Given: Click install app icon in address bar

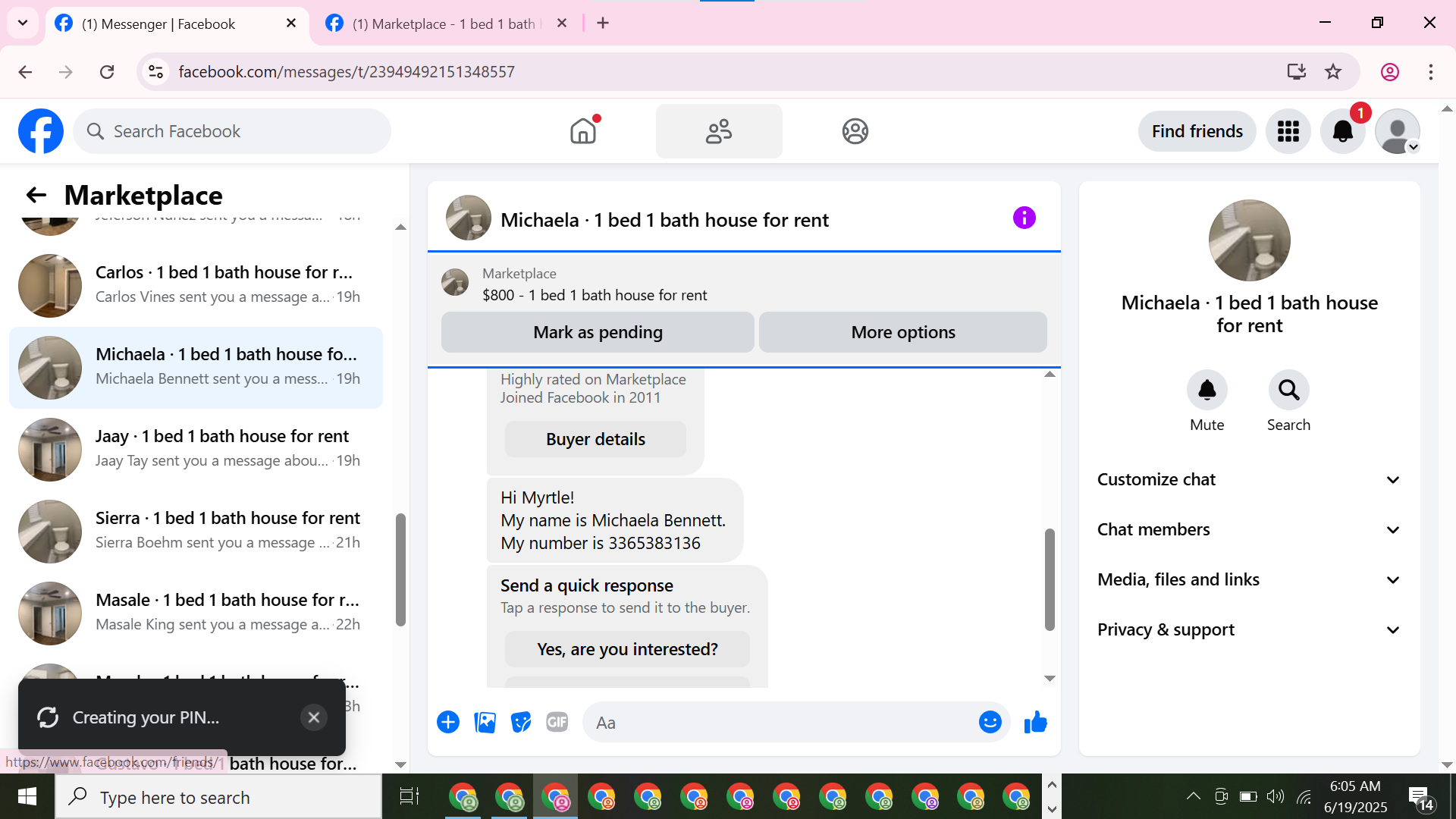Looking at the screenshot, I should tap(1296, 72).
